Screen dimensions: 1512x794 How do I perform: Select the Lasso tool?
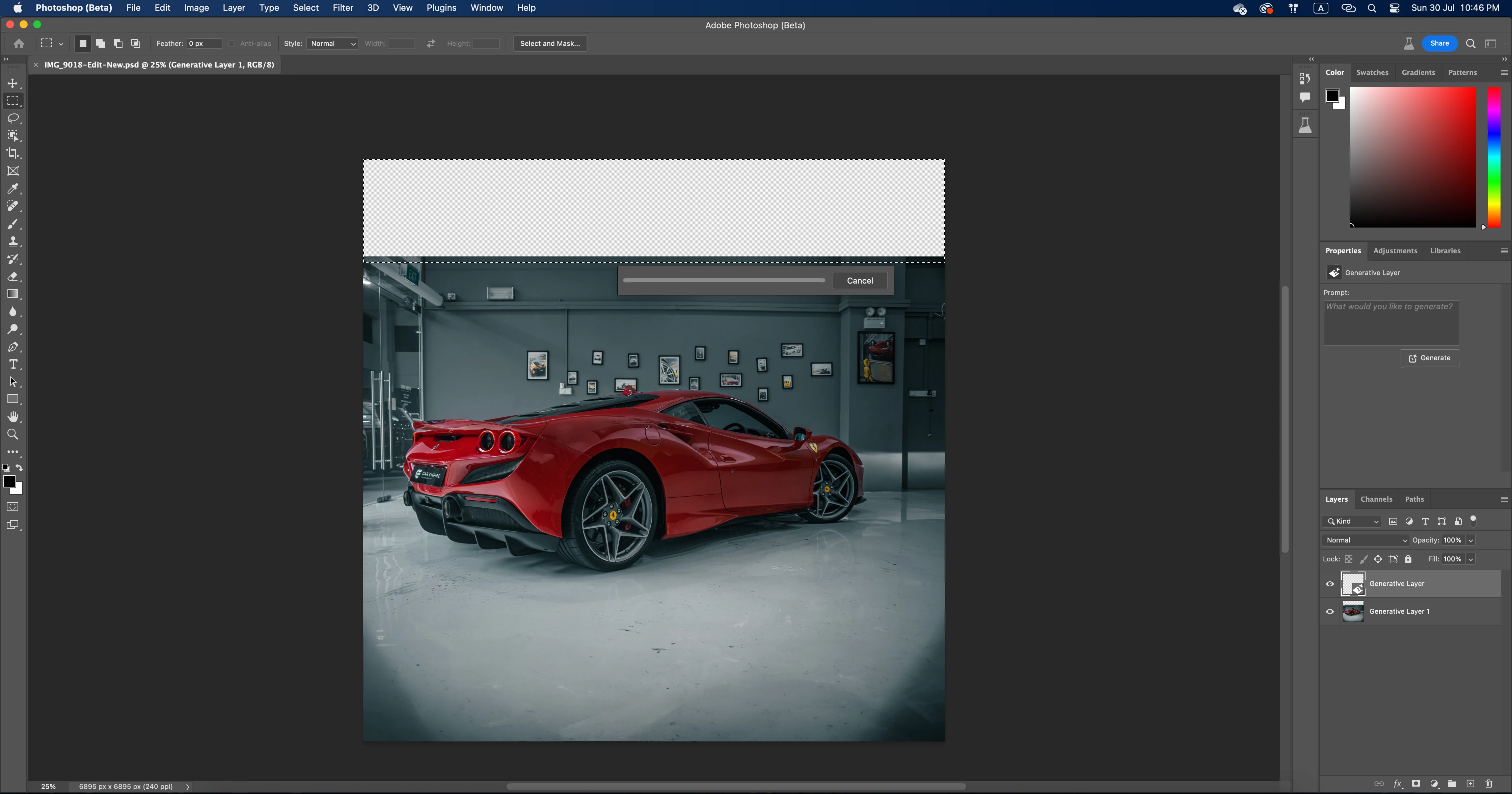pyautogui.click(x=13, y=118)
